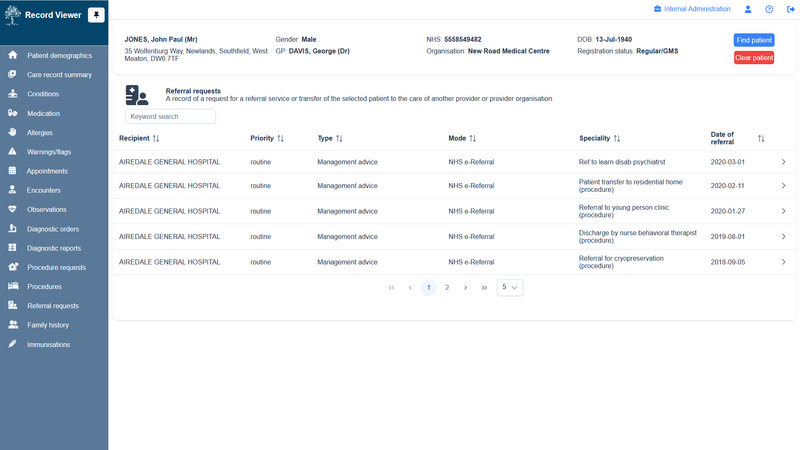
Task: Click the Encounters person icon
Action: coord(12,189)
